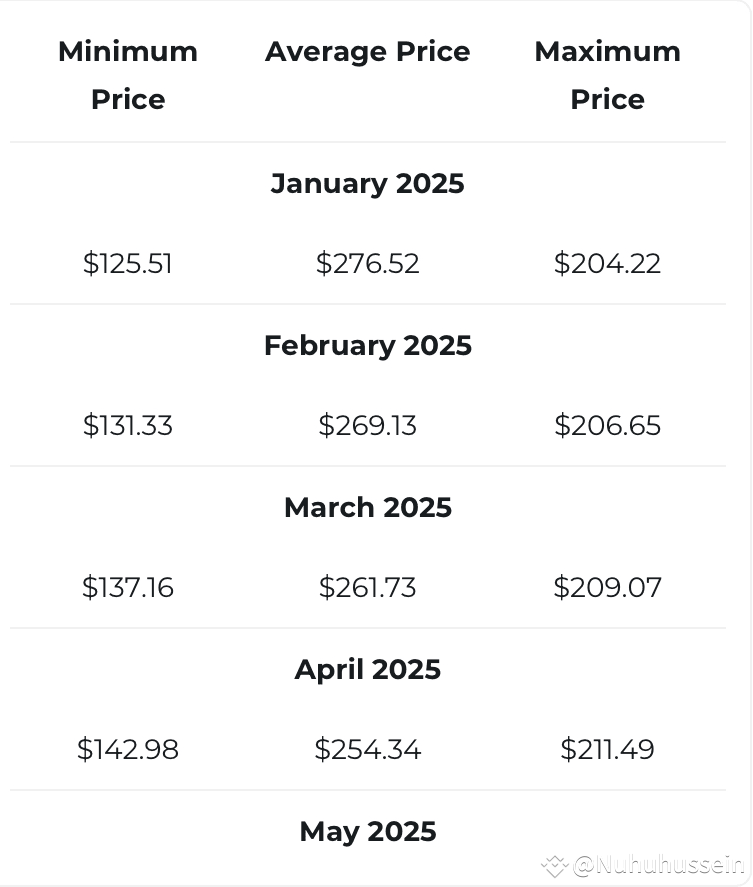The width and height of the screenshot is (753, 887).
Task: Select the March 2025 row heading
Action: point(368,507)
